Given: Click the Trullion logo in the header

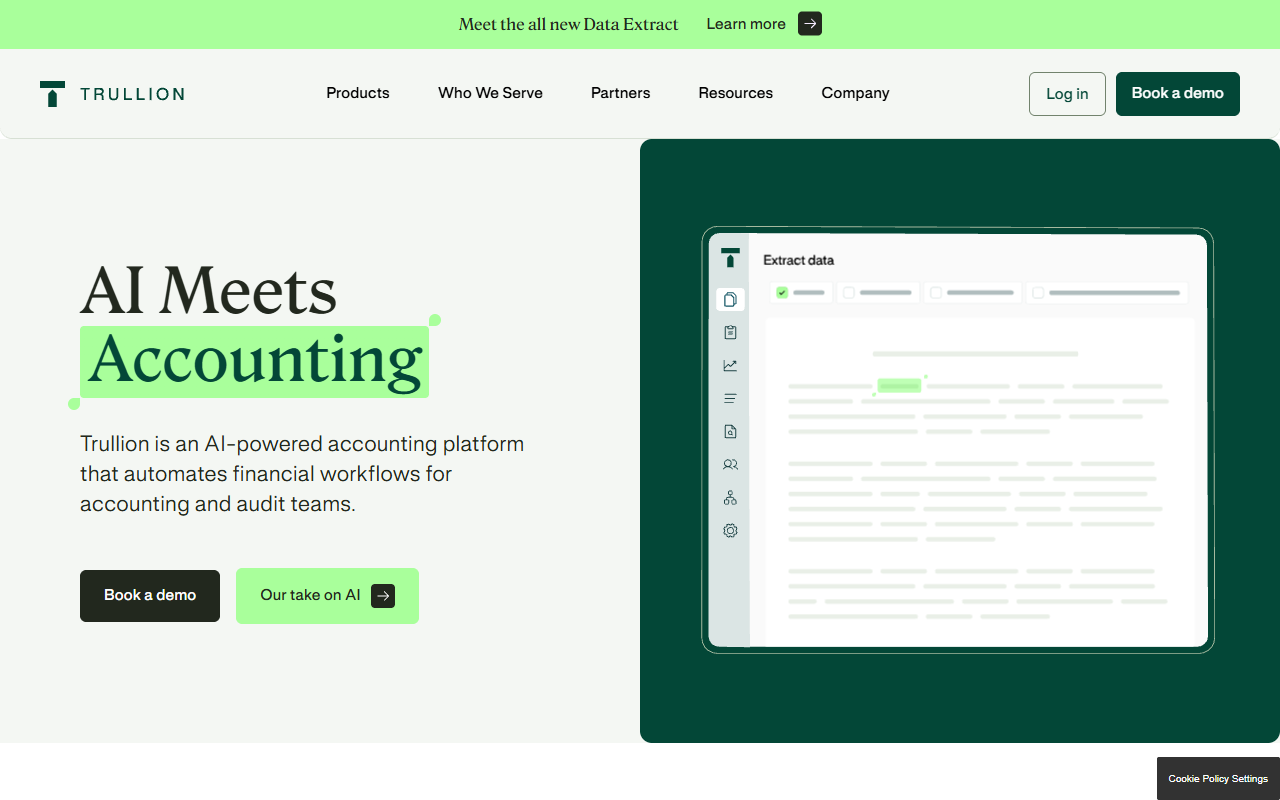Looking at the screenshot, I should pyautogui.click(x=112, y=94).
